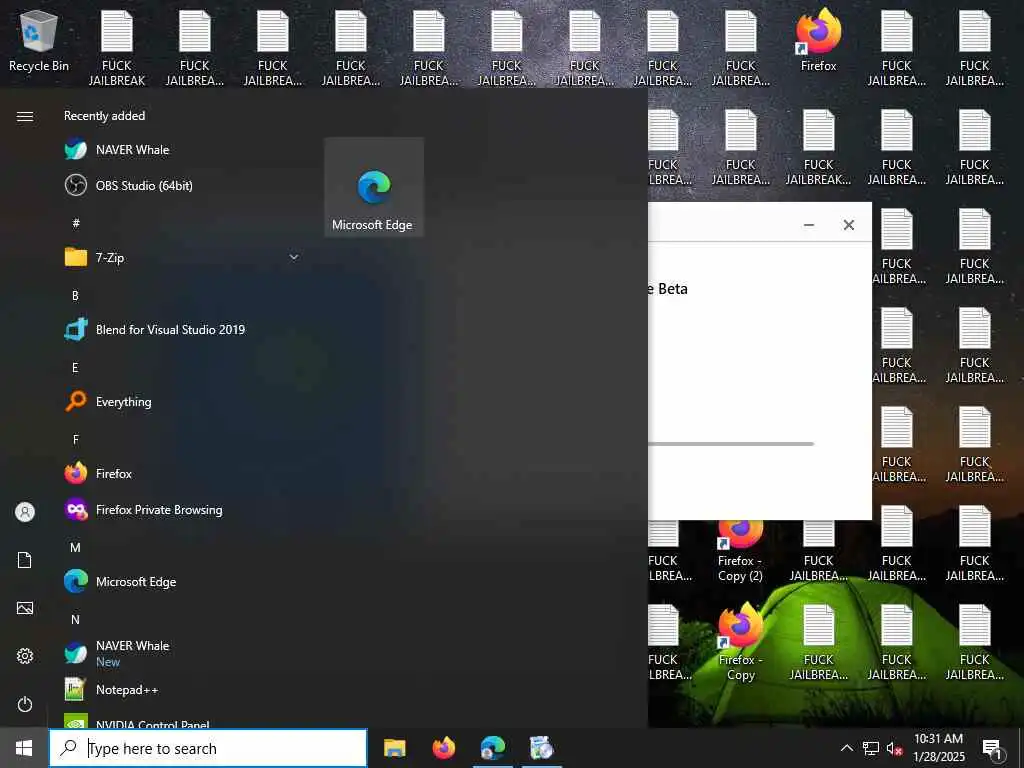Expand the 7-Zip folder chevron

coord(294,257)
